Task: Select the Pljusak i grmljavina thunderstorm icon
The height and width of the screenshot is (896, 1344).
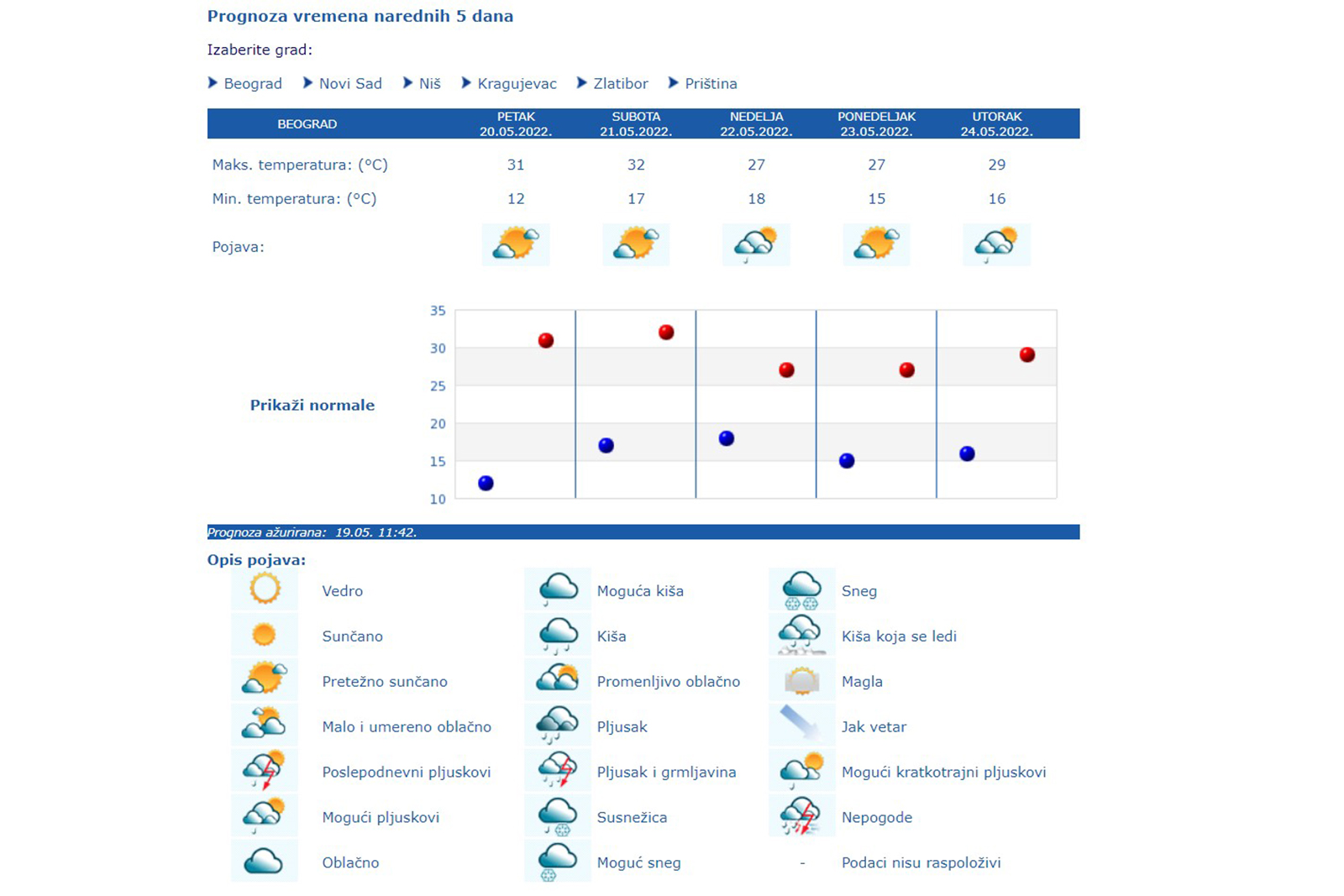Action: click(557, 770)
